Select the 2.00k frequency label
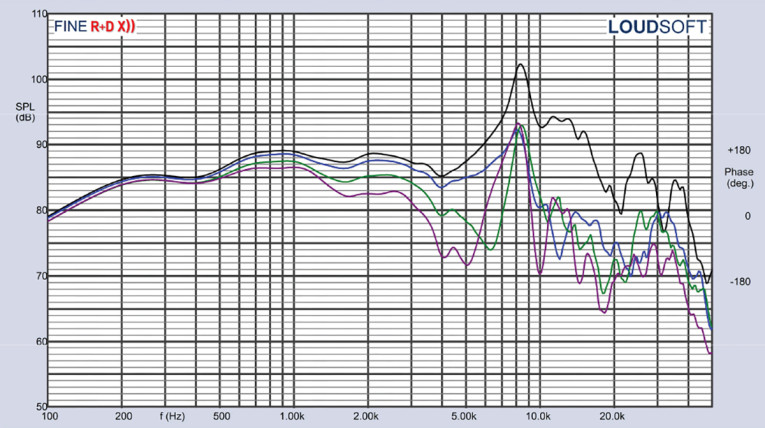Image resolution: width=765 pixels, height=428 pixels. coord(366,415)
